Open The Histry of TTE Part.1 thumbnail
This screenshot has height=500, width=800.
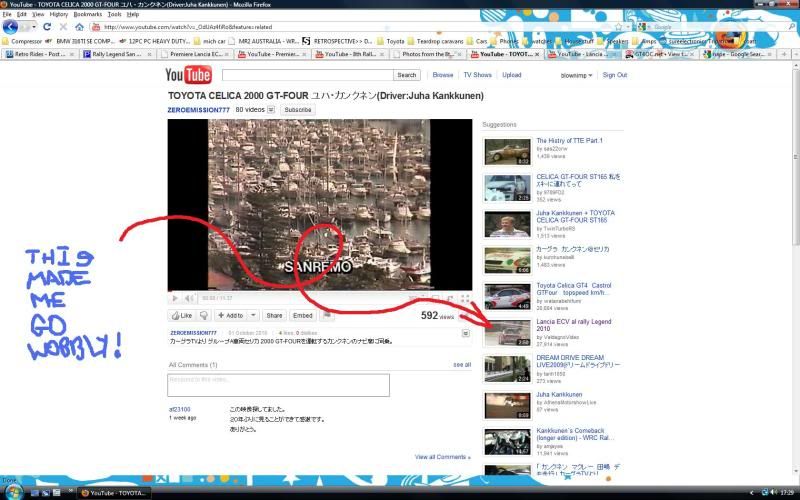point(507,152)
